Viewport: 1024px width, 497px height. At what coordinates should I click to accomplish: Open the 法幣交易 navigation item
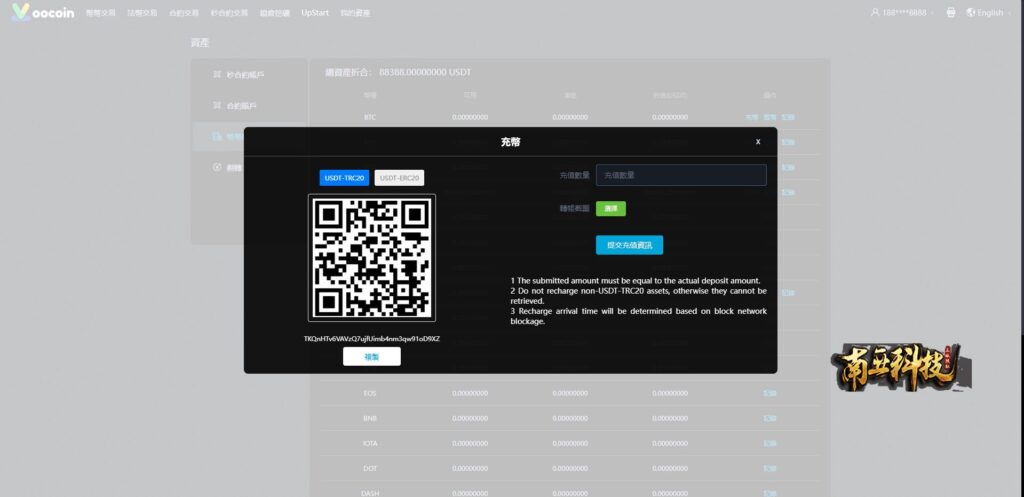(x=142, y=13)
